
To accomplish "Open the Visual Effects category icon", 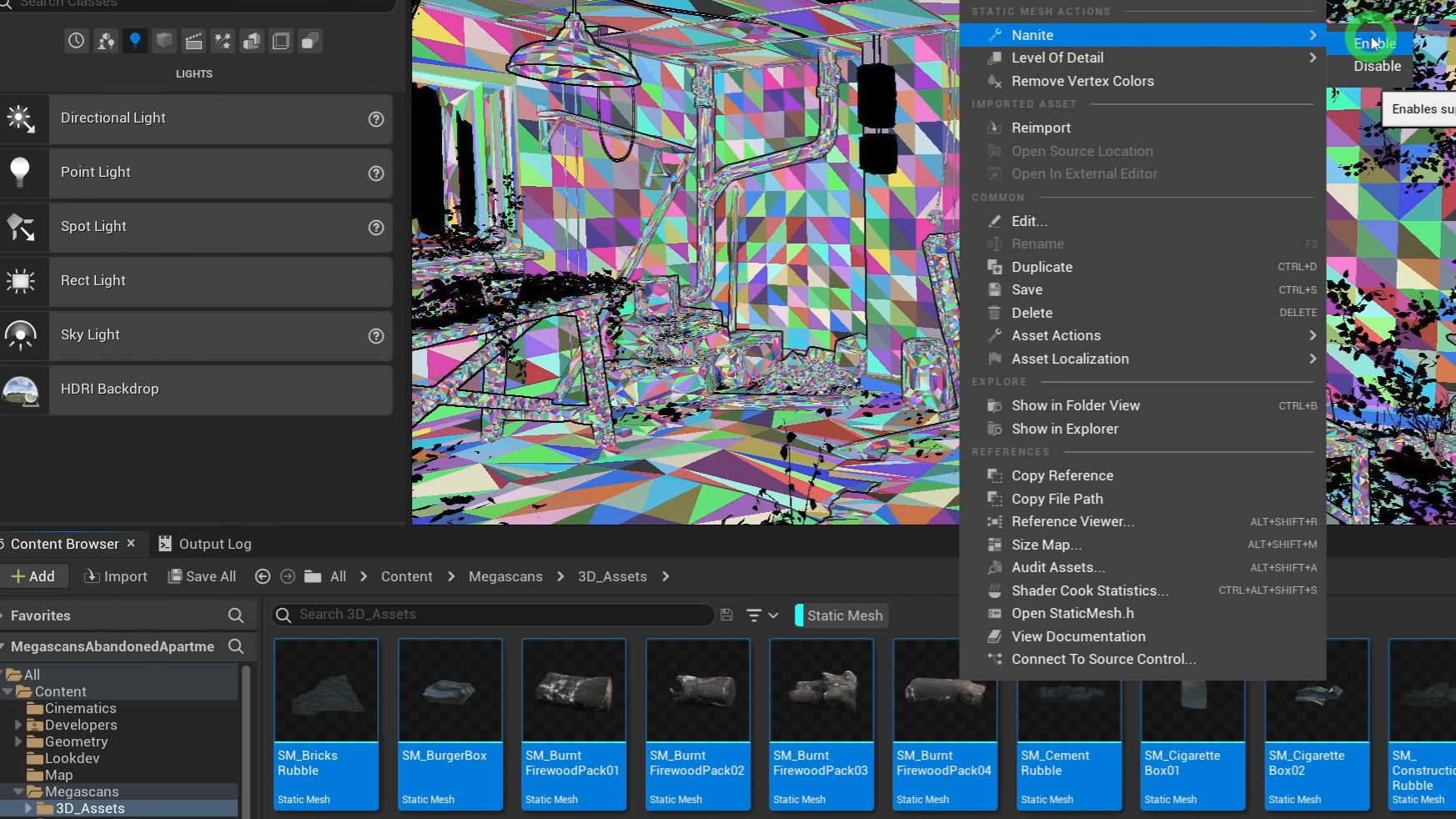I will point(223,41).
